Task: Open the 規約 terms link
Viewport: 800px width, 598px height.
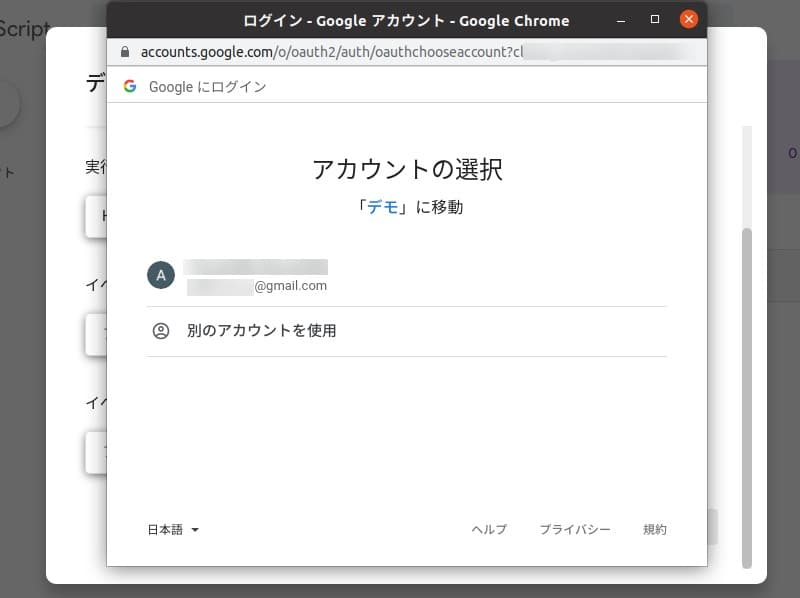Action: click(x=655, y=530)
